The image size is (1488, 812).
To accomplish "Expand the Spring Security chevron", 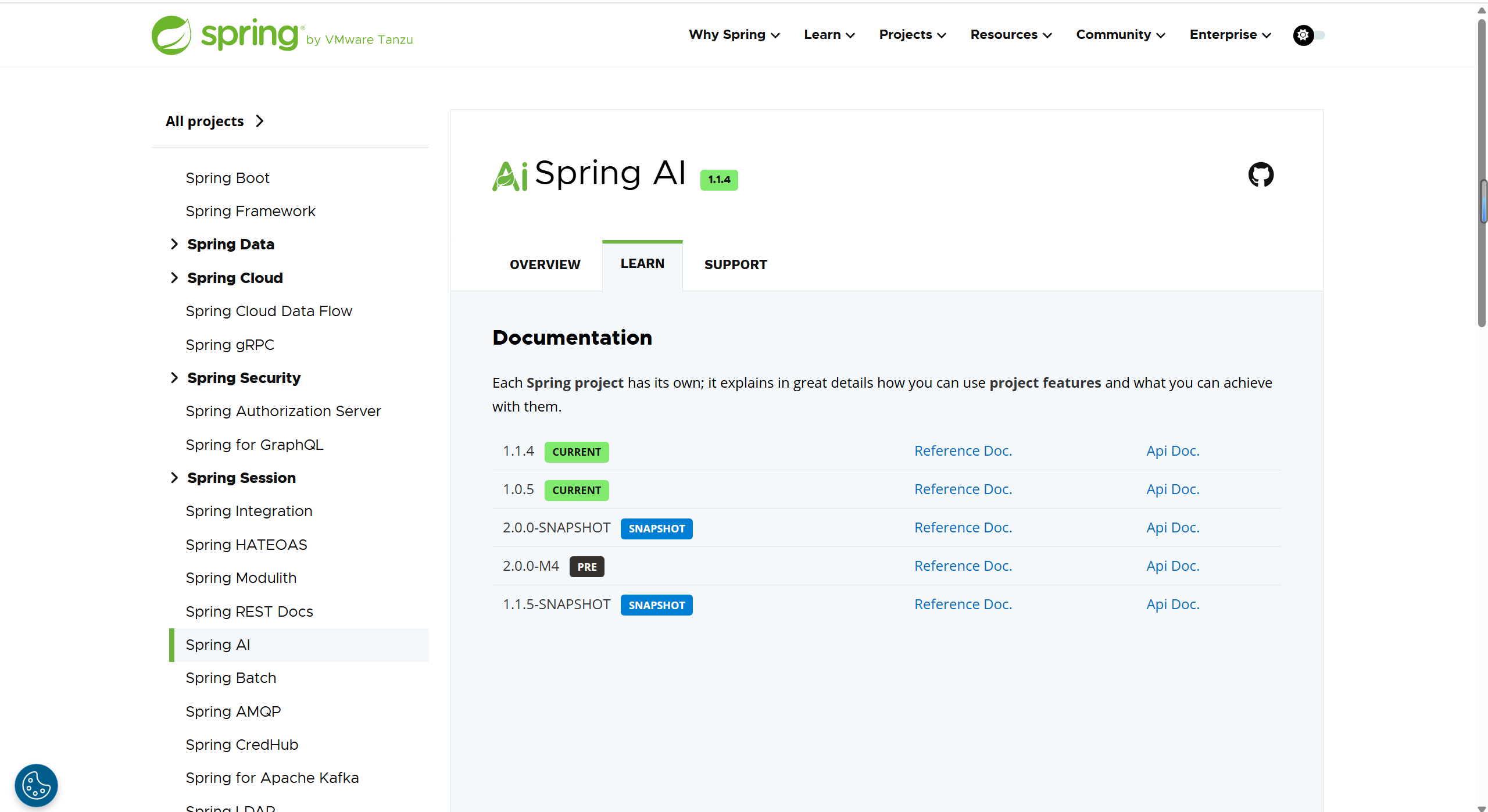I will [x=174, y=378].
